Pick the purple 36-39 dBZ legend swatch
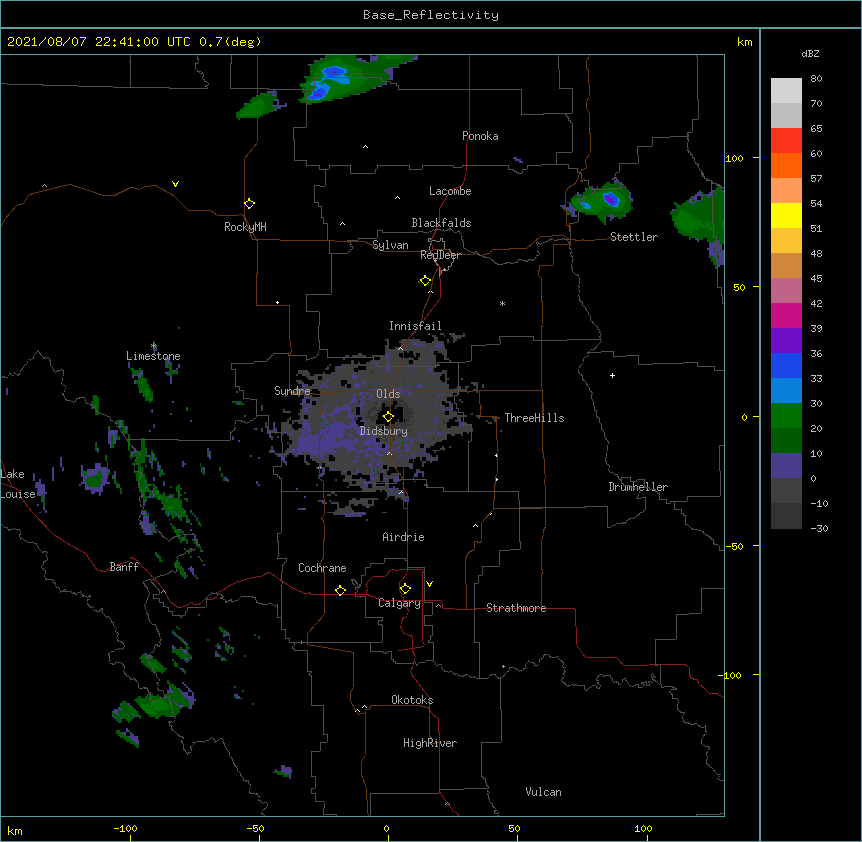 click(x=786, y=341)
